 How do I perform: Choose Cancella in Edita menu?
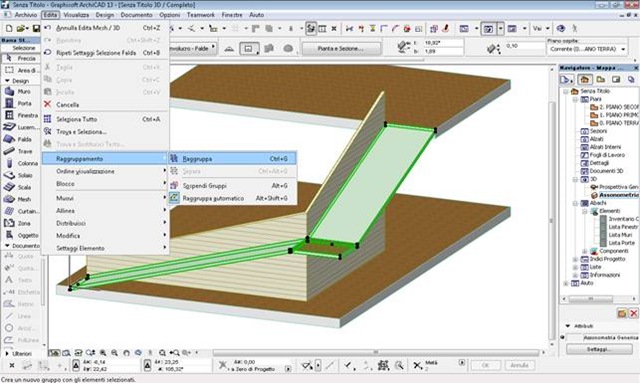click(105, 105)
